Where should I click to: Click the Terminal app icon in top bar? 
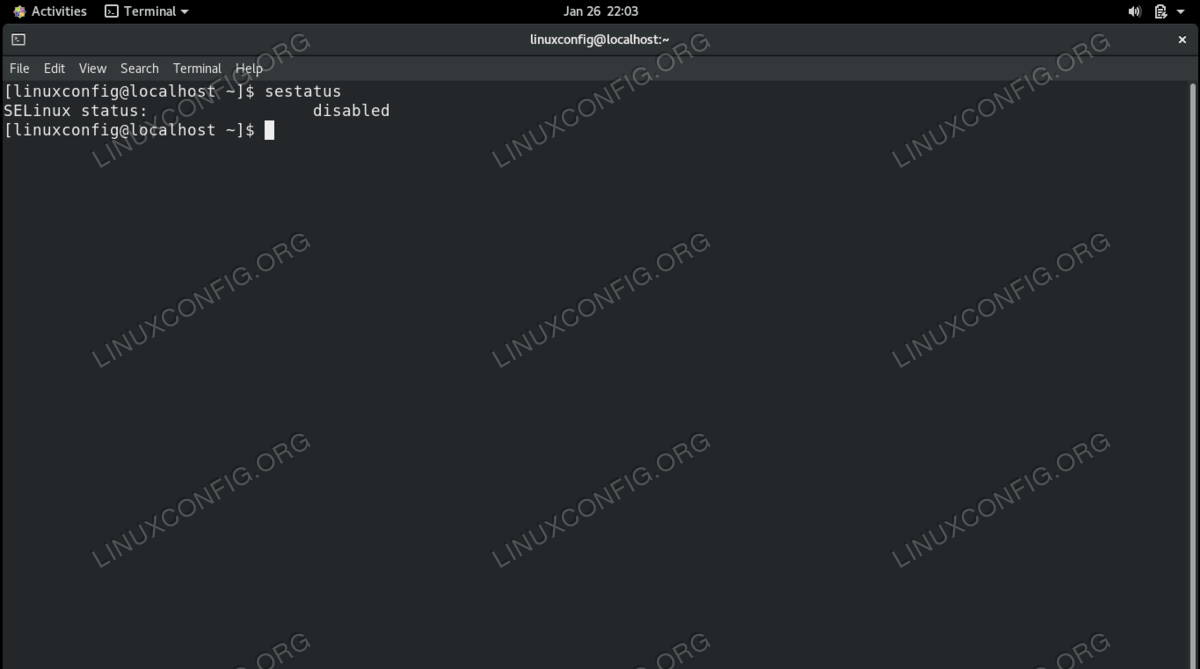coord(111,11)
